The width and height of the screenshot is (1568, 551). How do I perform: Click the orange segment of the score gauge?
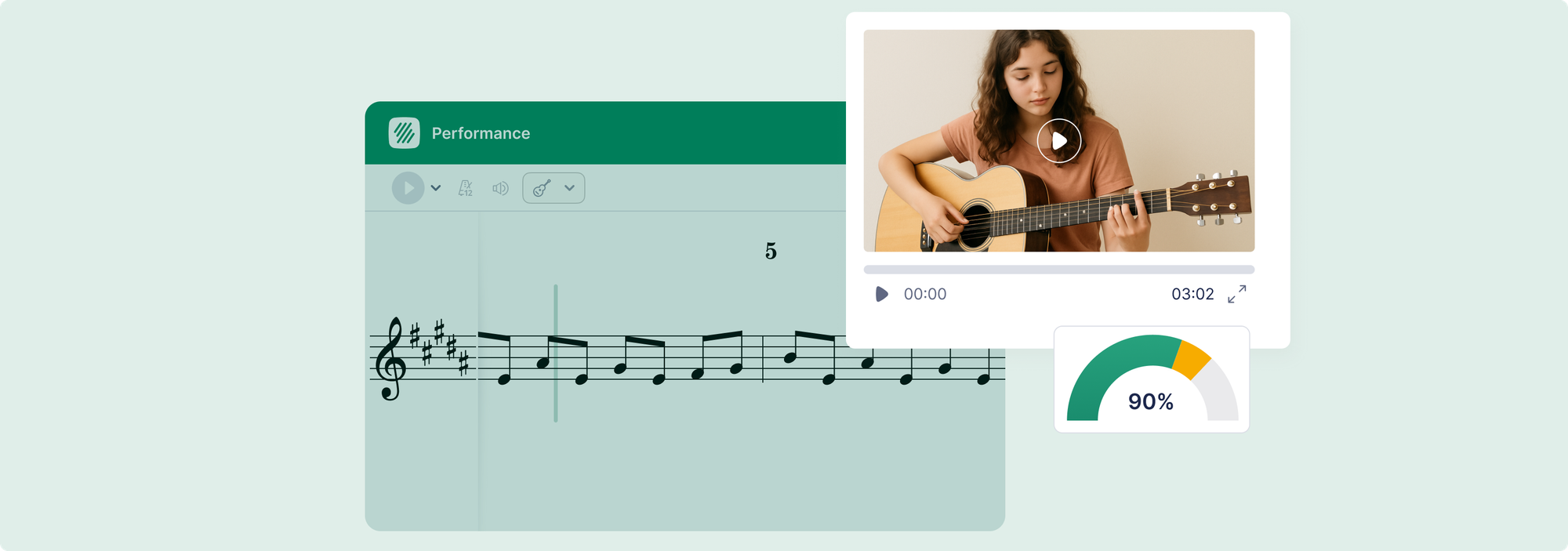click(1191, 358)
